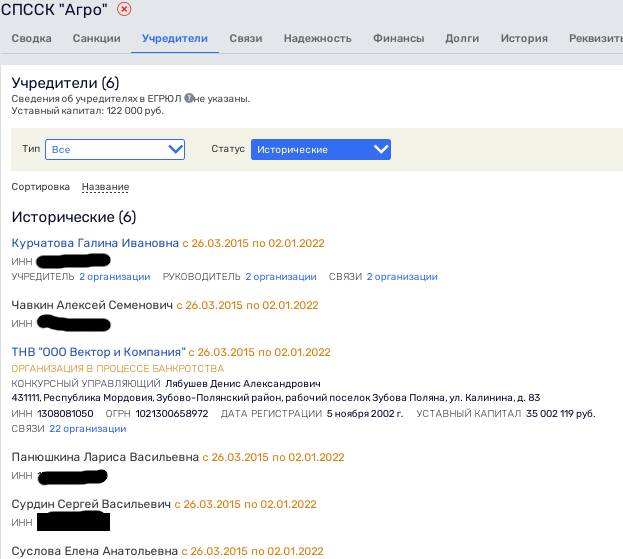This screenshot has width=623, height=559.
Task: Click the name Лябушев Денис Александрович
Action: 243,384
